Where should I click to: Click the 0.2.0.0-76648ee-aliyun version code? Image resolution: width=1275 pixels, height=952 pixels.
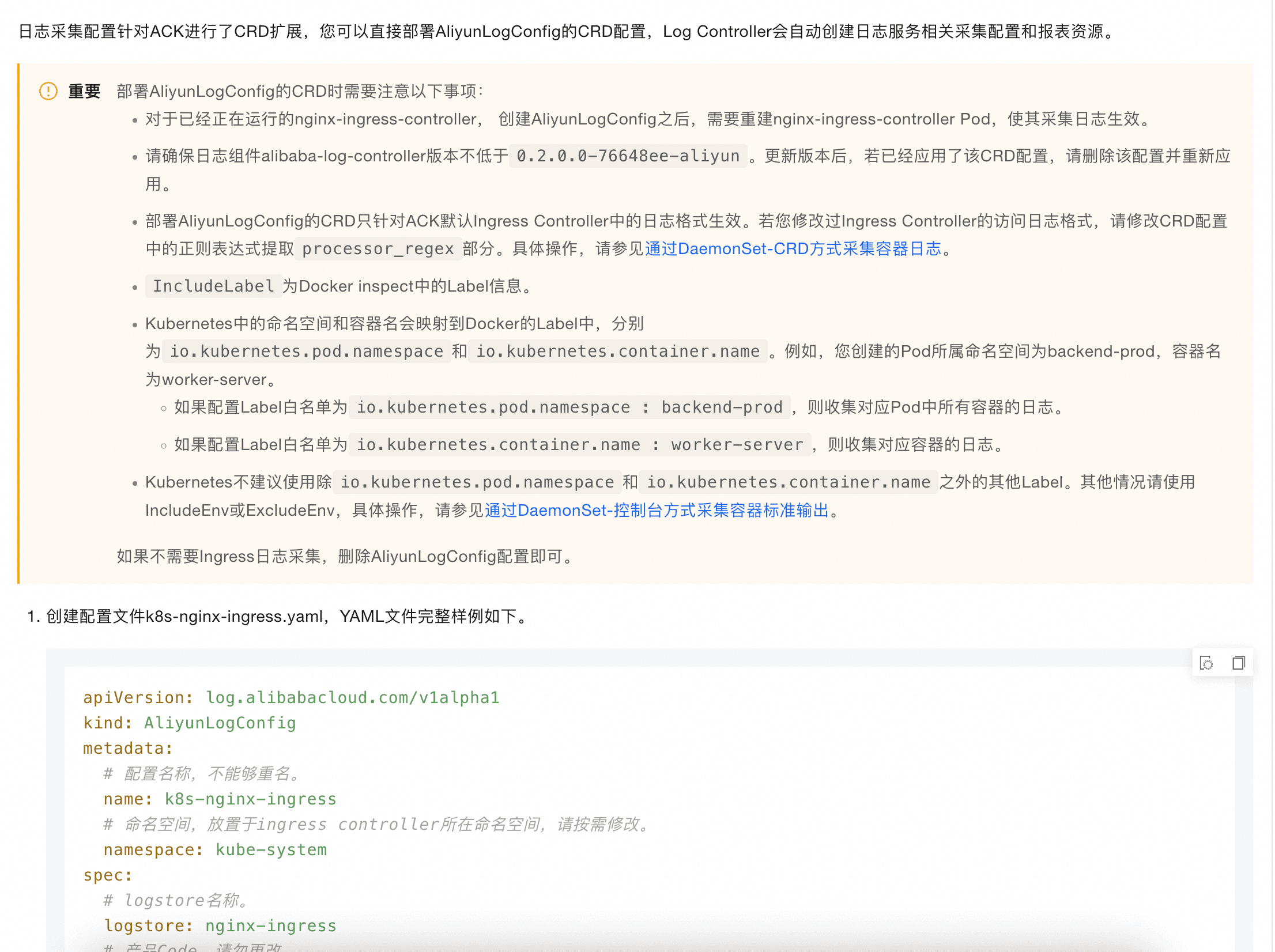click(x=628, y=156)
